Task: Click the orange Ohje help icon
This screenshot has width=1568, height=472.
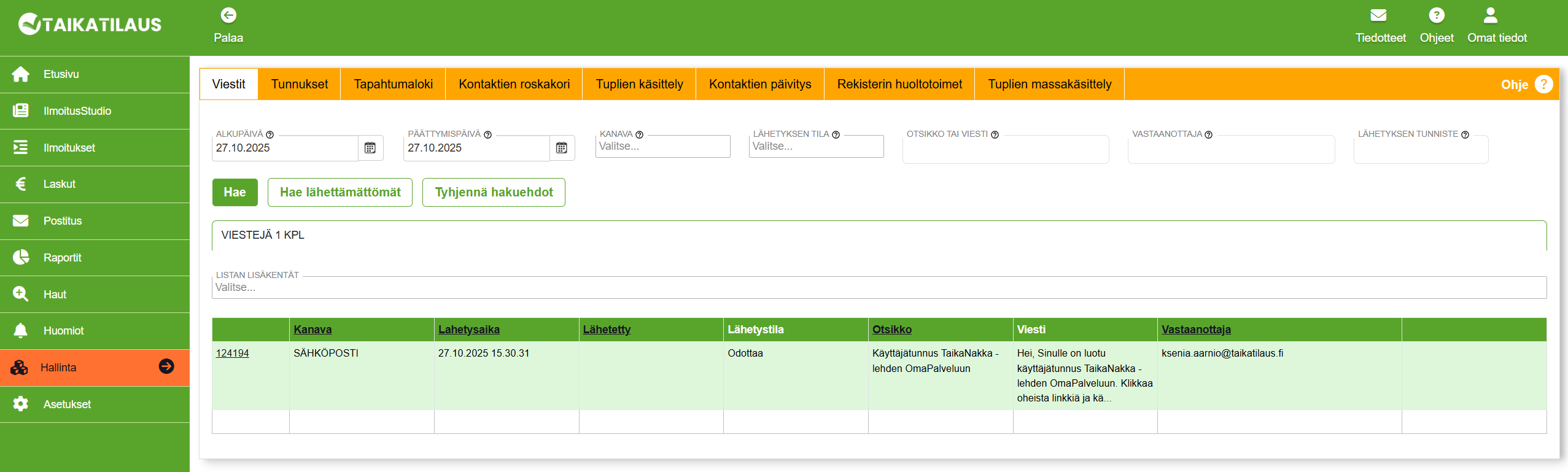Action: [1543, 84]
